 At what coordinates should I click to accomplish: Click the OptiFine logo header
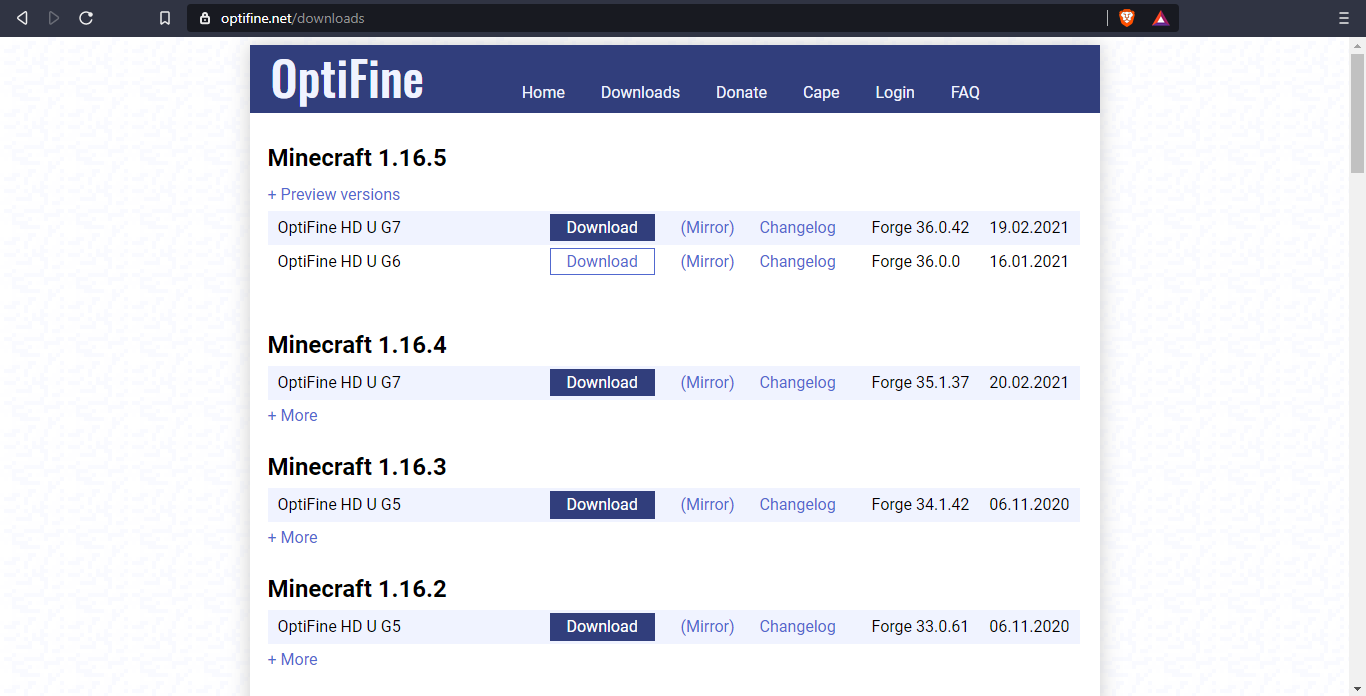click(x=347, y=79)
